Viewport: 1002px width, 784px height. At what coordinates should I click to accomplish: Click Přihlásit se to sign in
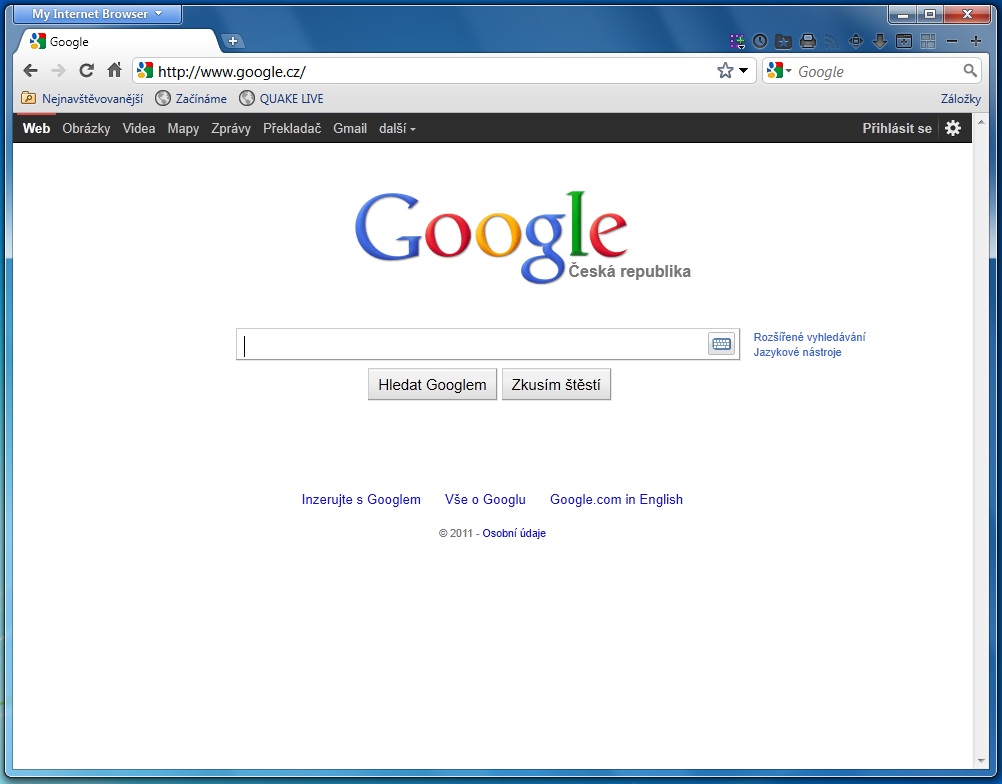click(897, 128)
